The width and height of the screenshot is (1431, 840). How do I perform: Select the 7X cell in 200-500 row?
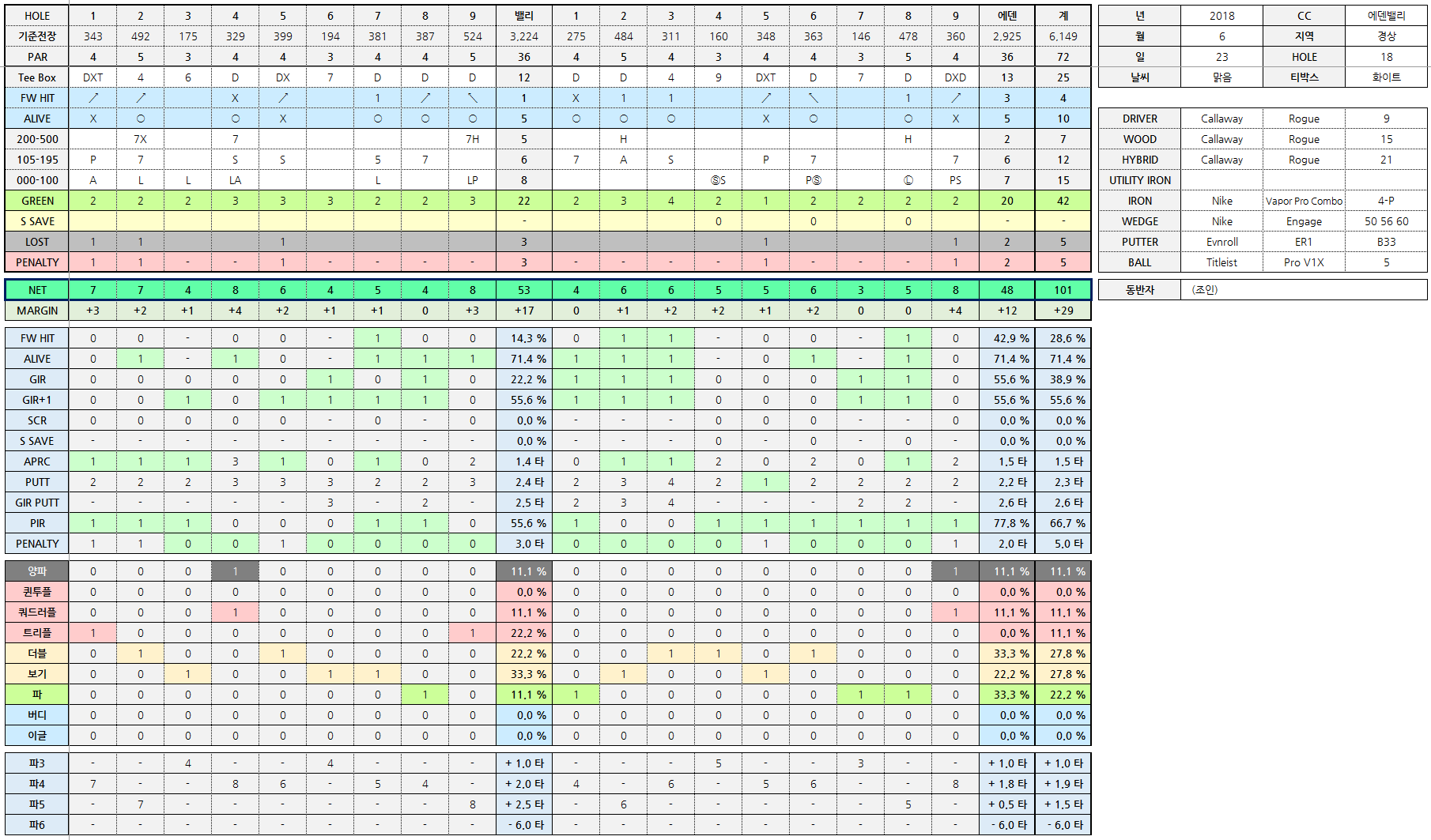click(140, 139)
